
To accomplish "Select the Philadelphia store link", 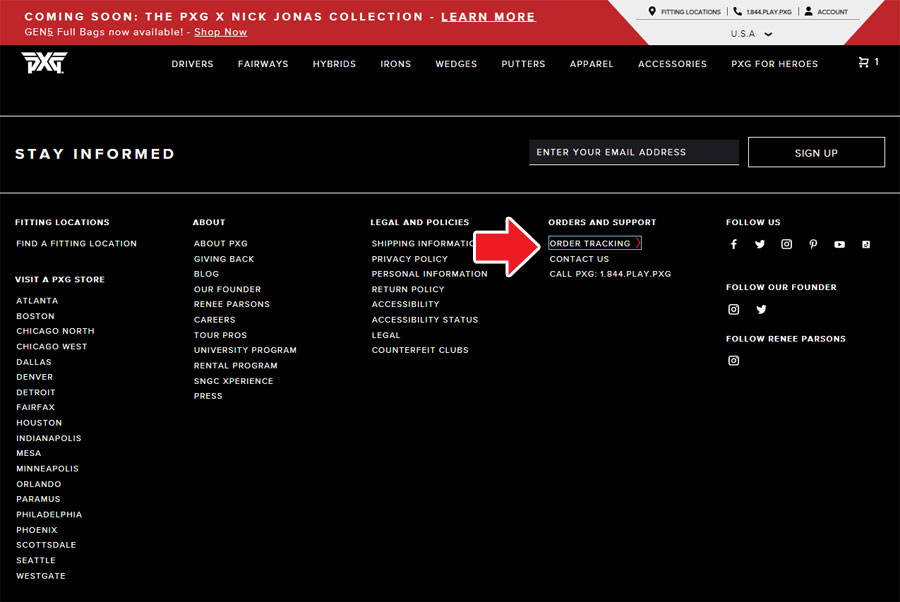I will (49, 515).
